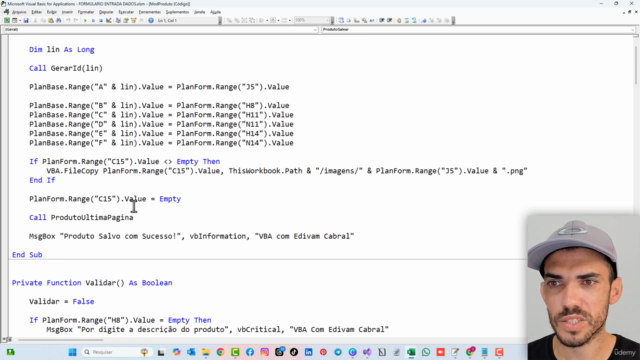
Task: Click the 'End Sub' line
Action: 27,255
